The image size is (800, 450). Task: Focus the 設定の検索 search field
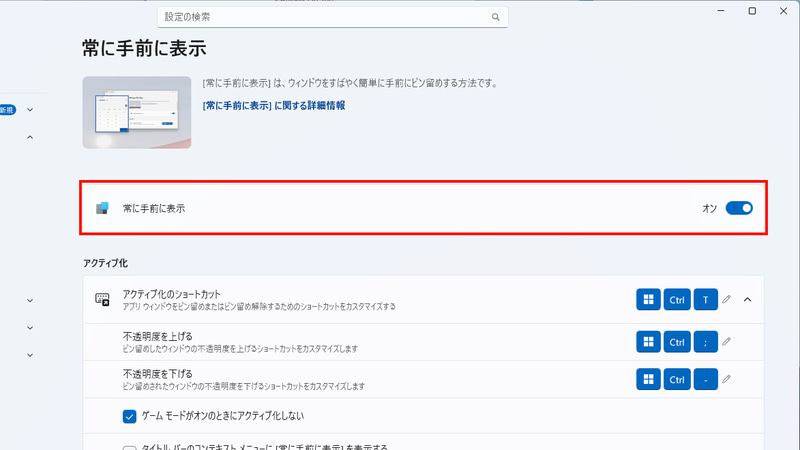(x=333, y=17)
